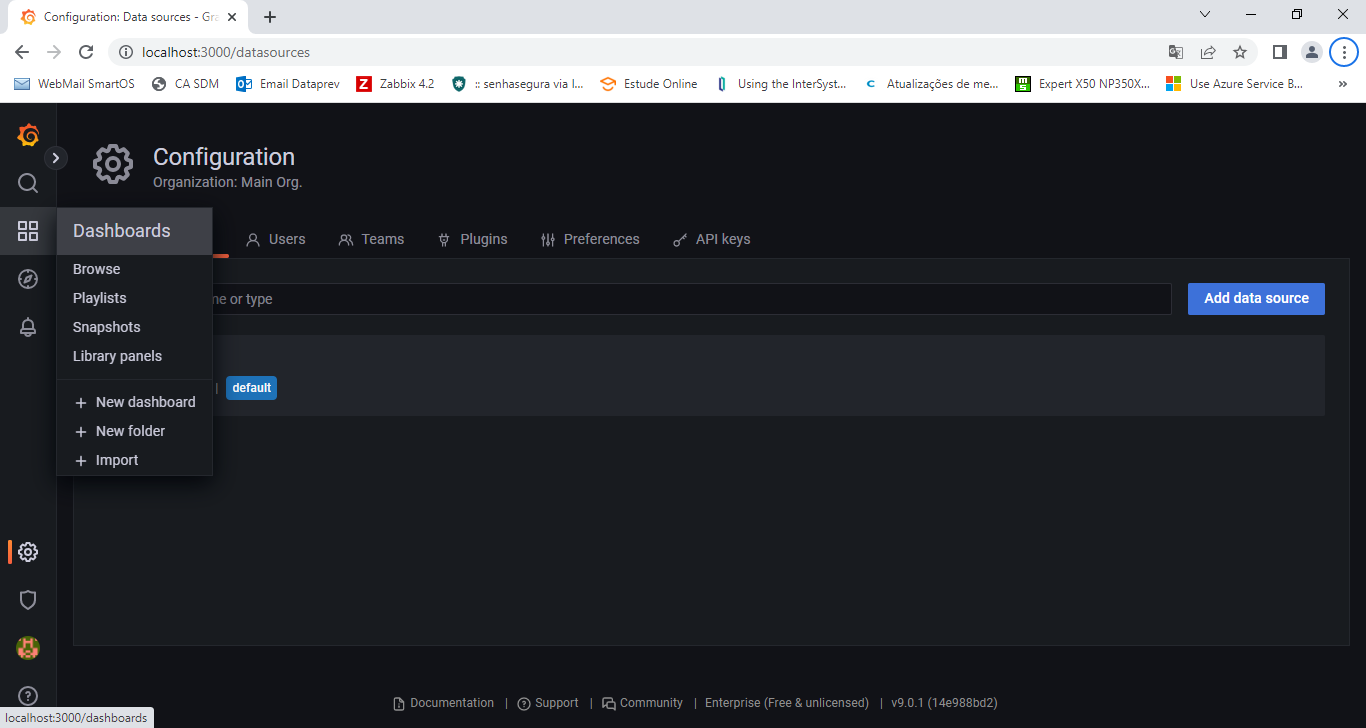The height and width of the screenshot is (728, 1366).
Task: Open the API keys tab
Action: (711, 239)
